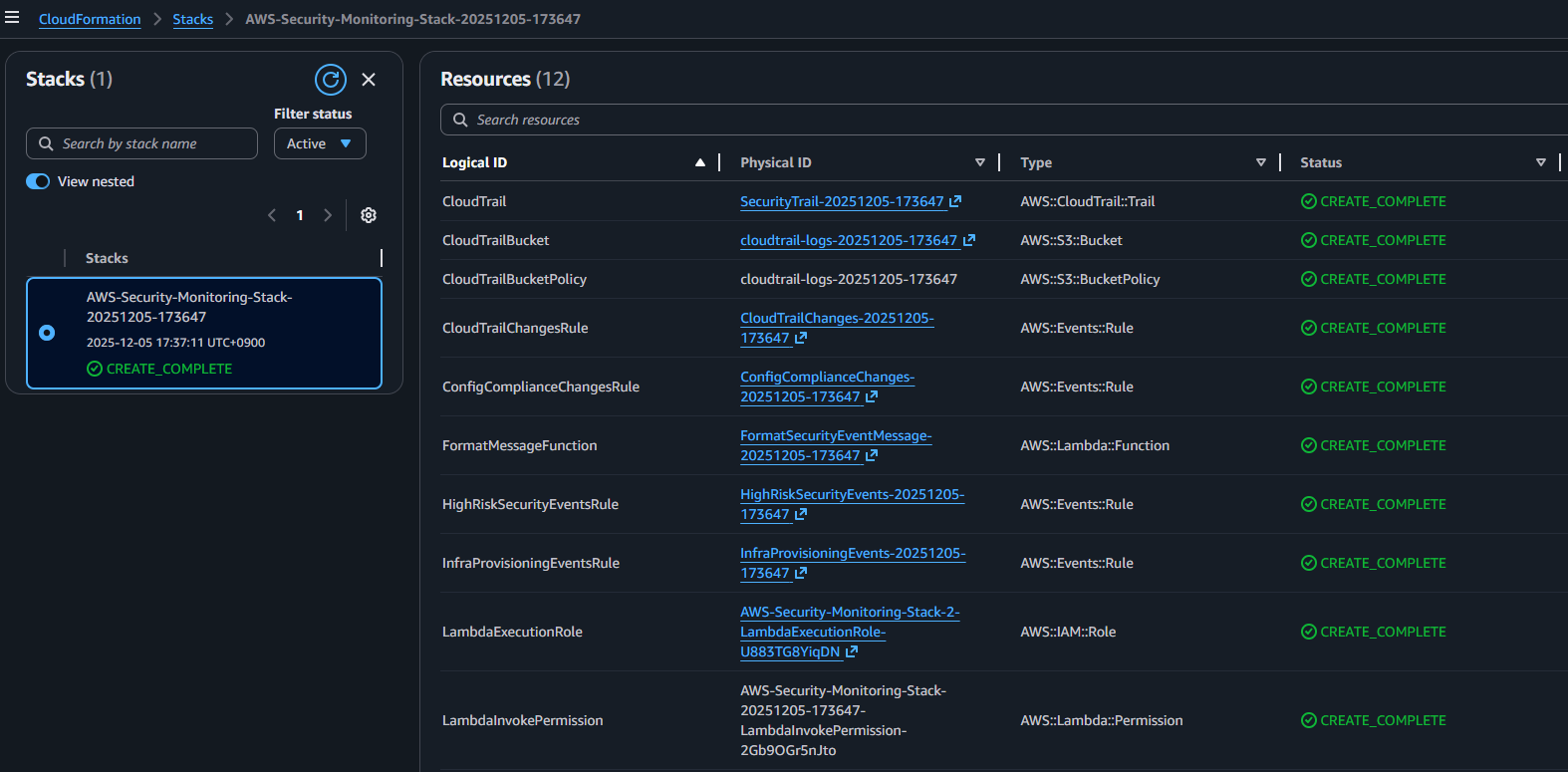Image resolution: width=1568 pixels, height=772 pixels.
Task: Open HighRiskSecurityEvents-20251205-173647 link
Action: point(852,504)
